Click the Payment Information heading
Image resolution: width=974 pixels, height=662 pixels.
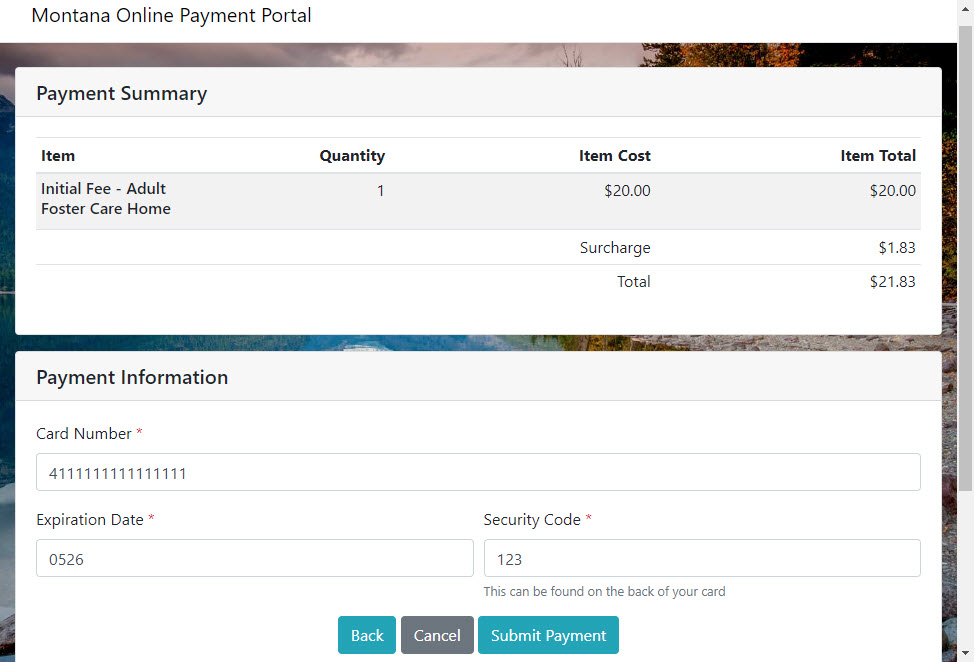pos(132,377)
